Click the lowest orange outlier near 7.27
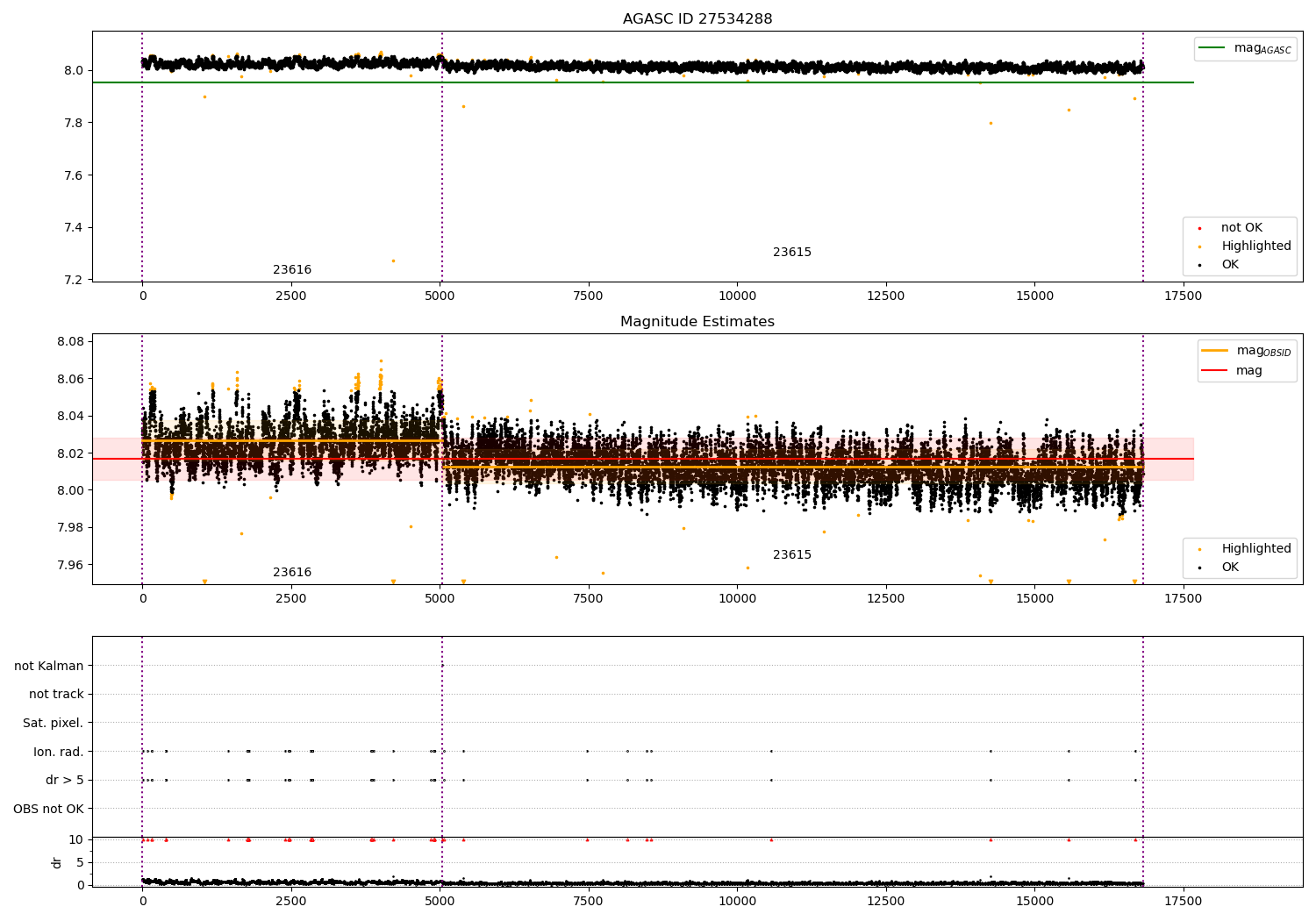Viewport: 1316px width, 921px height. tap(393, 261)
